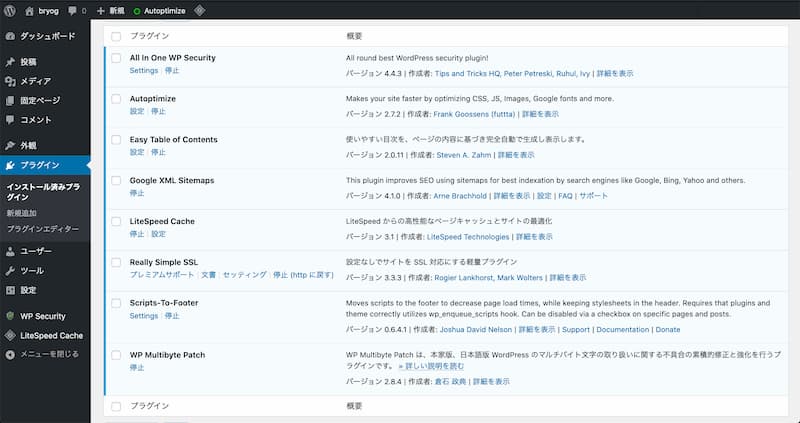Click the WP Security shield icon

[10, 316]
